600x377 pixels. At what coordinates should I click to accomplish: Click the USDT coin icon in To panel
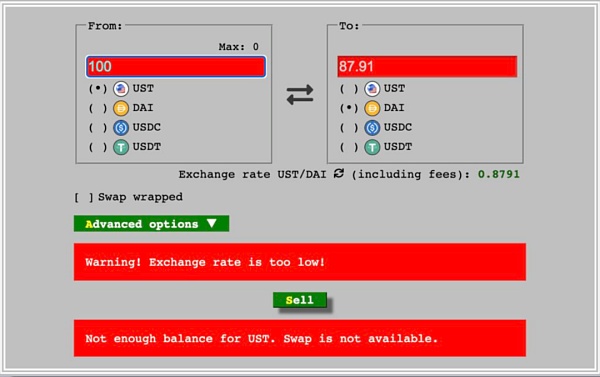pyautogui.click(x=372, y=147)
